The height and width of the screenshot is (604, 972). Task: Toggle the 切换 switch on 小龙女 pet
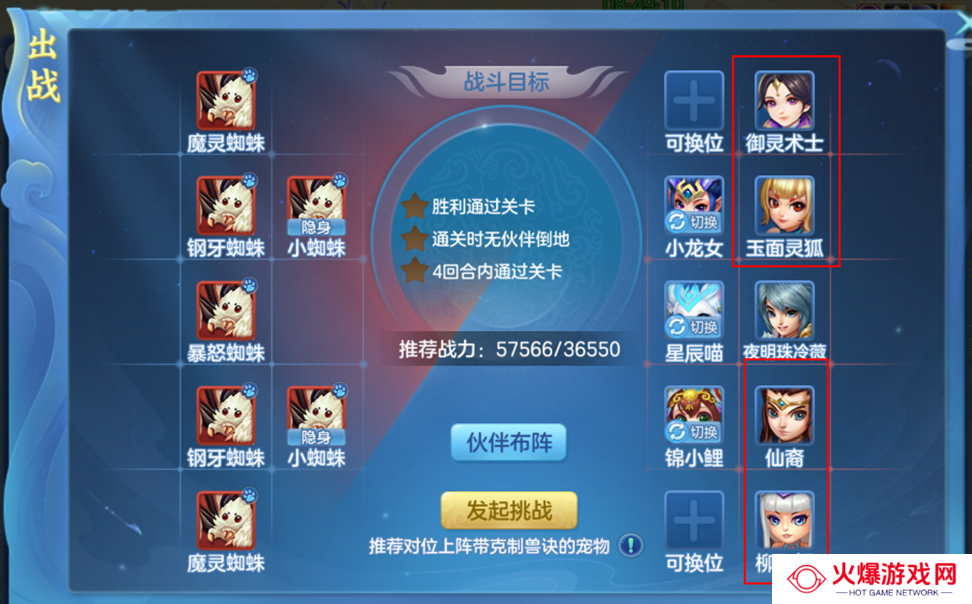coord(694,221)
